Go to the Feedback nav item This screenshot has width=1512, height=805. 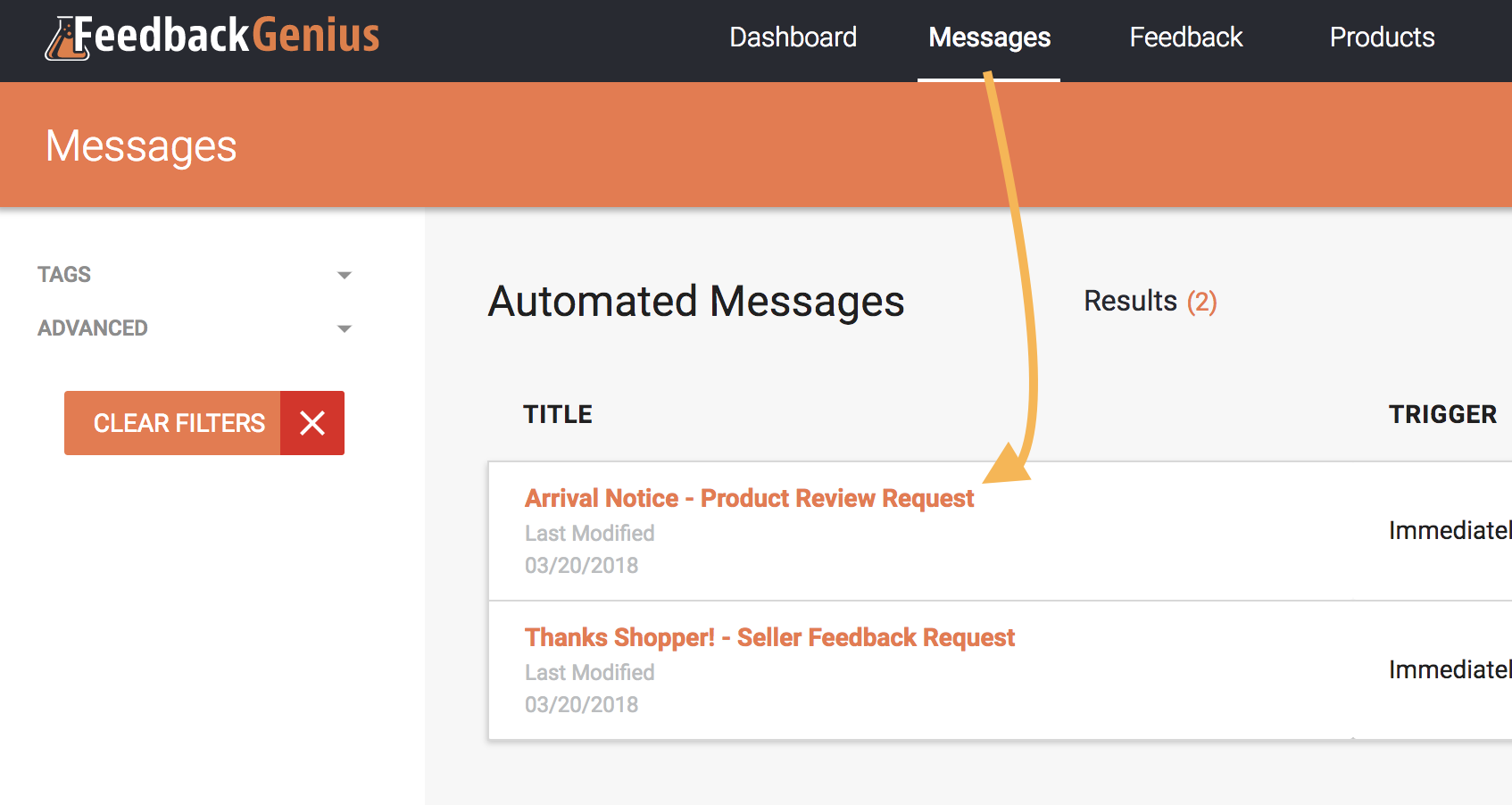click(x=1185, y=37)
